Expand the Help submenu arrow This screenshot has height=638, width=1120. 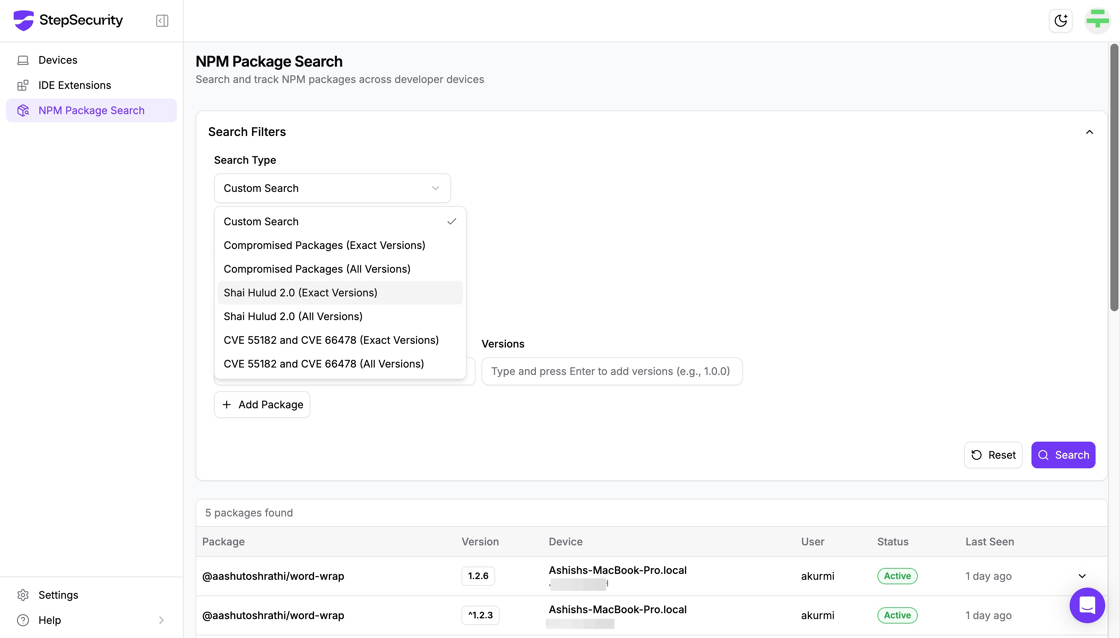click(161, 620)
